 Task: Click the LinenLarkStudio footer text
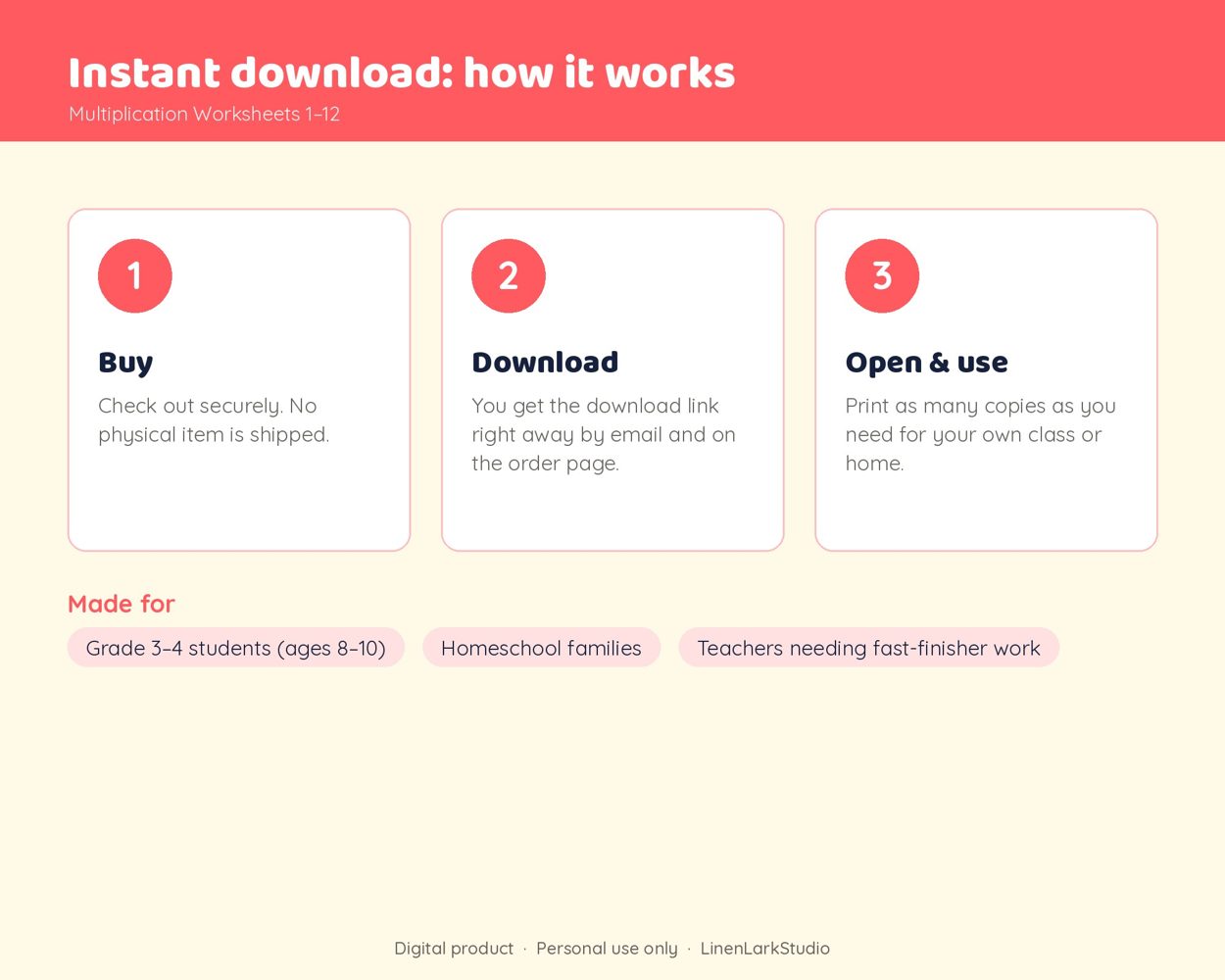coord(764,949)
